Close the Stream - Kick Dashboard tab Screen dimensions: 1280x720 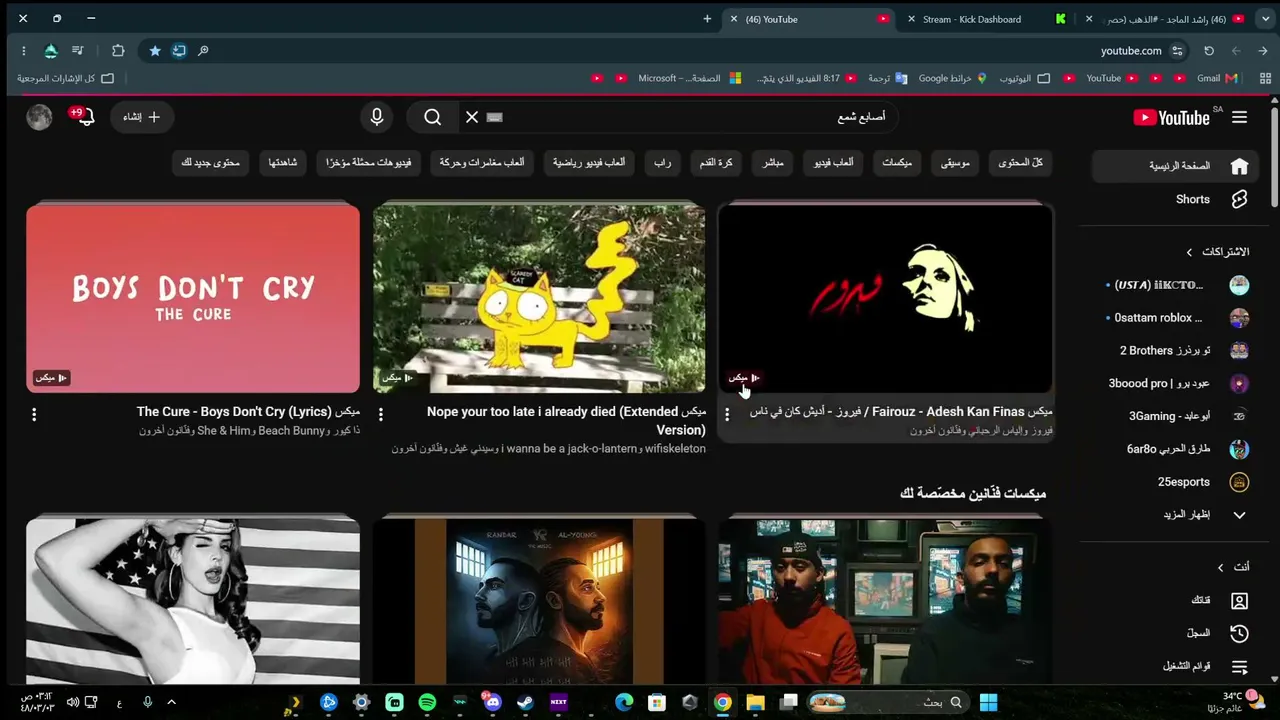click(x=911, y=19)
